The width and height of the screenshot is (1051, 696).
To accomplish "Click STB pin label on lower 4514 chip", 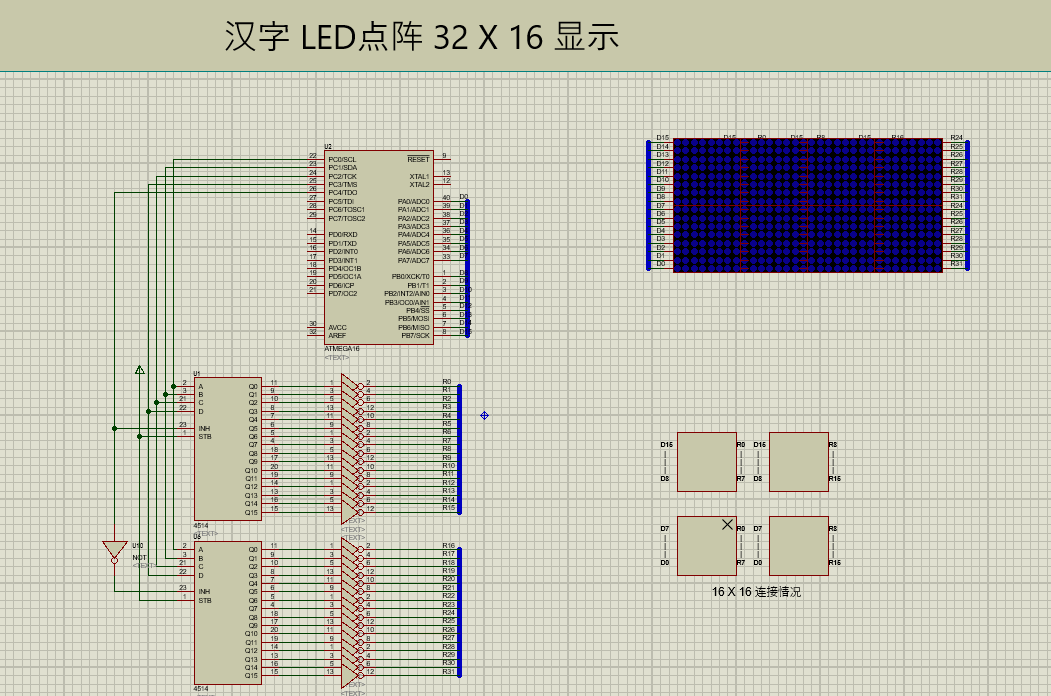I will 204,600.
